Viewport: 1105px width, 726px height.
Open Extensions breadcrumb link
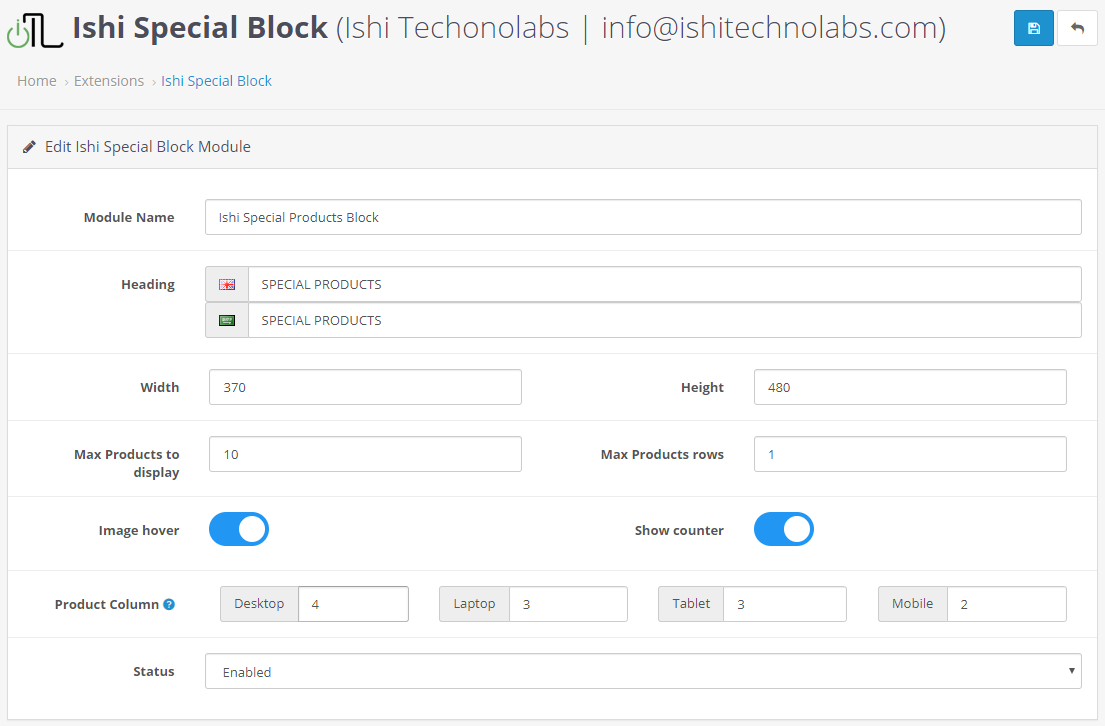[109, 81]
